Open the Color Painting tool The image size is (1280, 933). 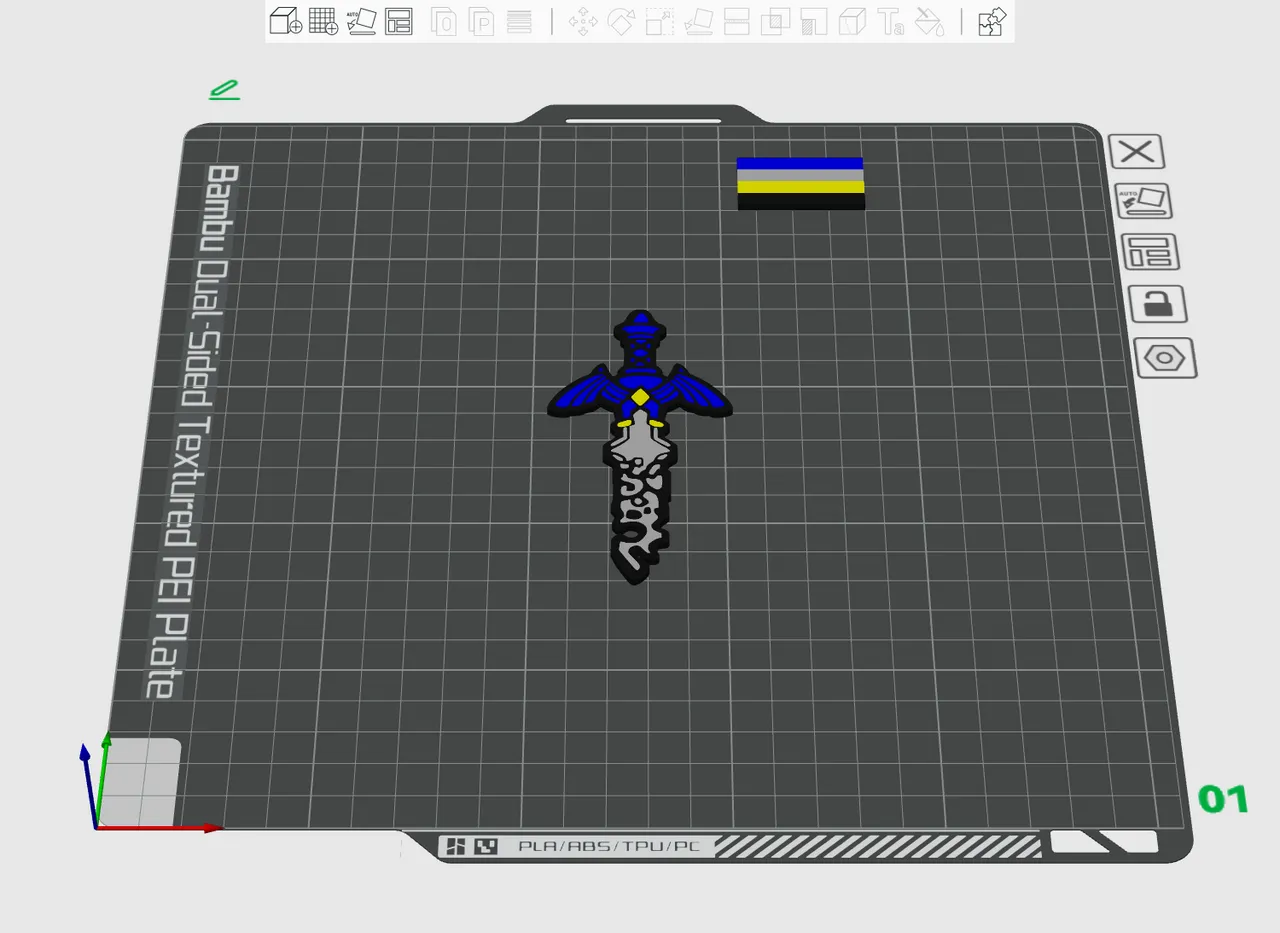(x=929, y=21)
